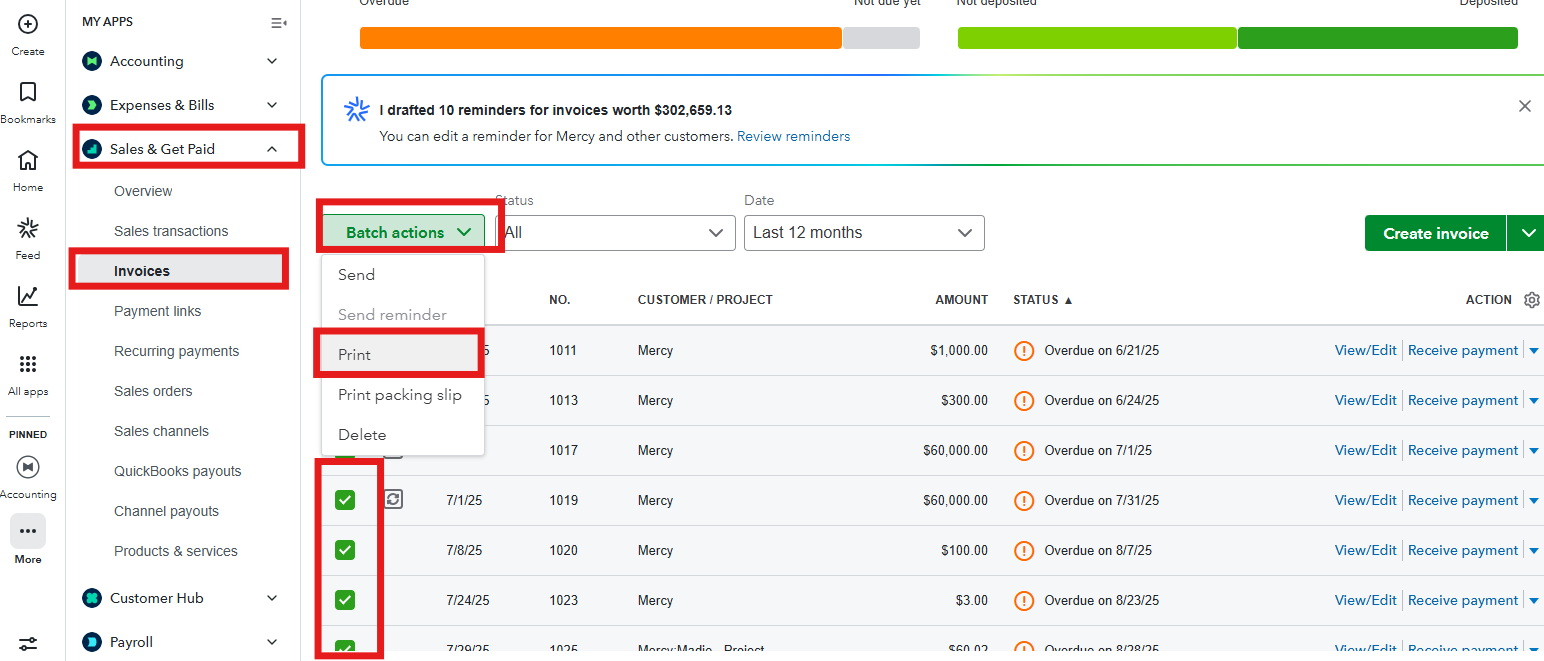
Task: Open Products & services page
Action: coord(176,551)
